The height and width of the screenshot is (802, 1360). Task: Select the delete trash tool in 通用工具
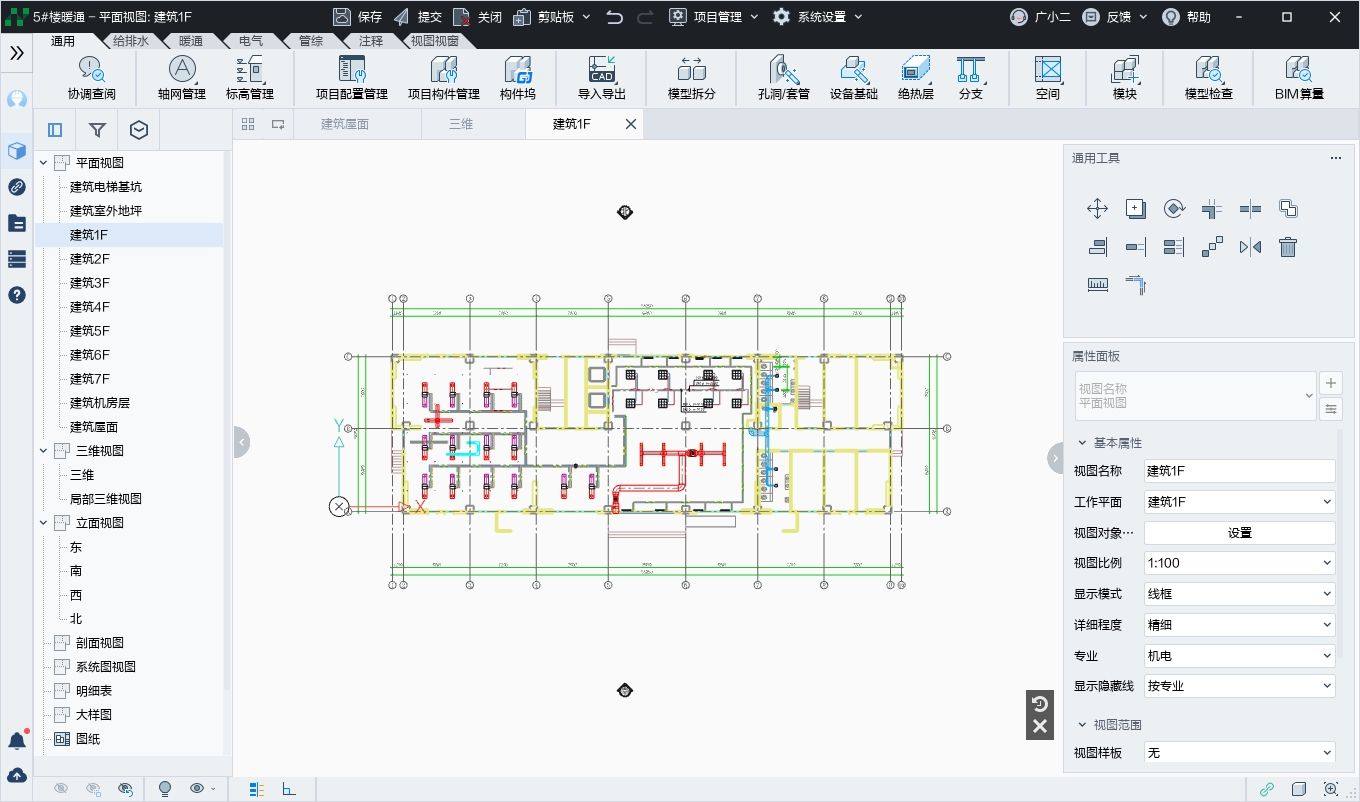pos(1288,247)
